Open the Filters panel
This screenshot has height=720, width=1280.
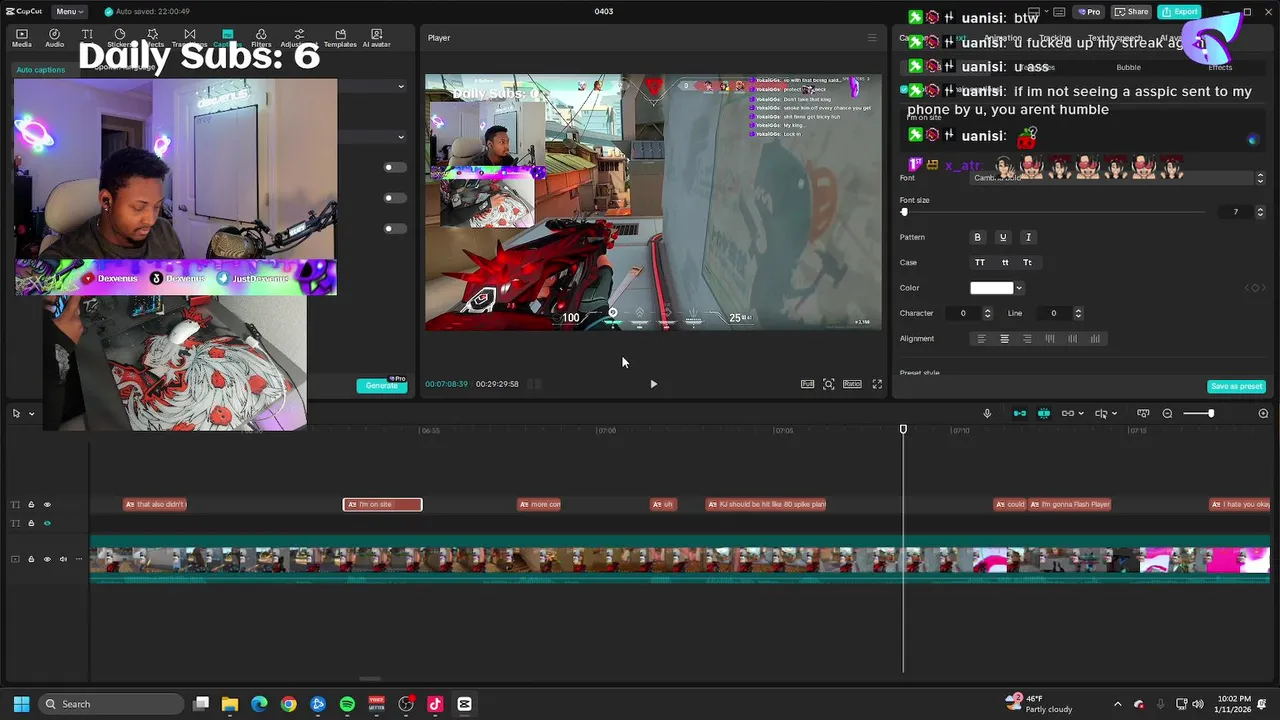[x=261, y=38]
